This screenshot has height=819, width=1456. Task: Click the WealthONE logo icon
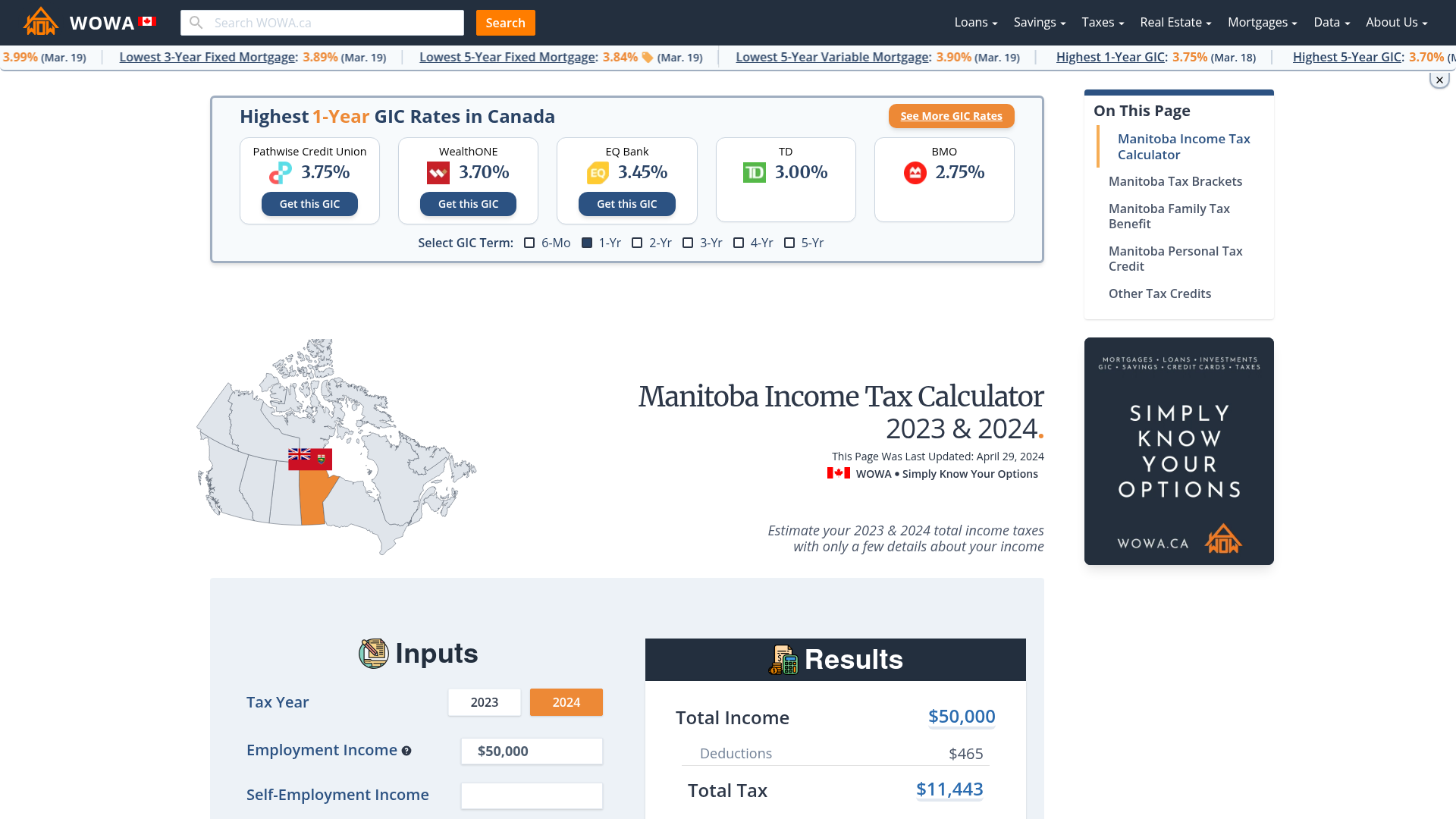[438, 173]
